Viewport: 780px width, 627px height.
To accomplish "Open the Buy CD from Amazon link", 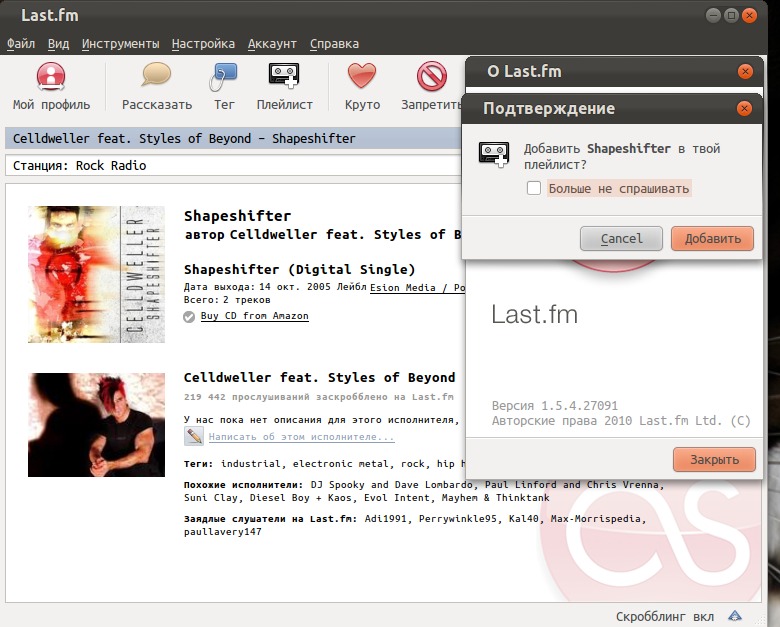I will click(254, 316).
